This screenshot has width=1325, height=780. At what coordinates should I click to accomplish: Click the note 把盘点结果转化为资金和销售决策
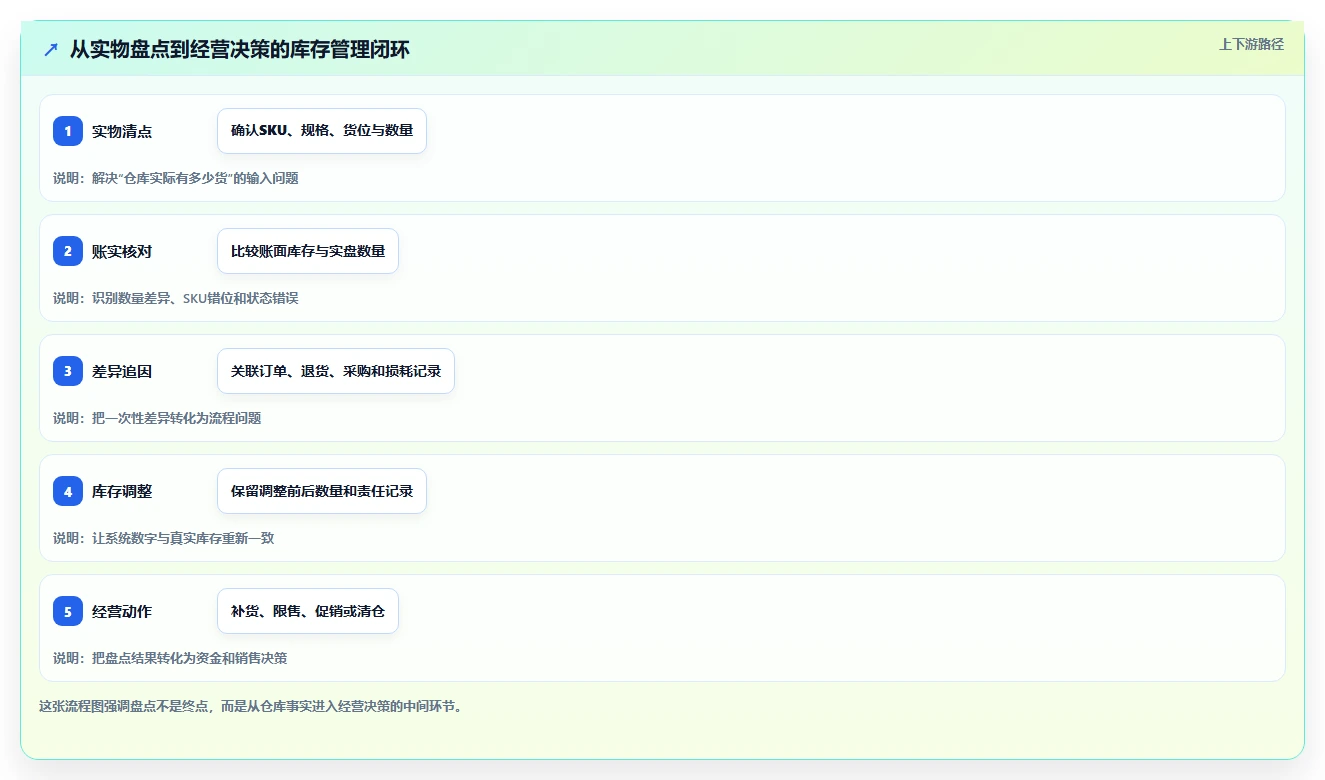click(190, 658)
